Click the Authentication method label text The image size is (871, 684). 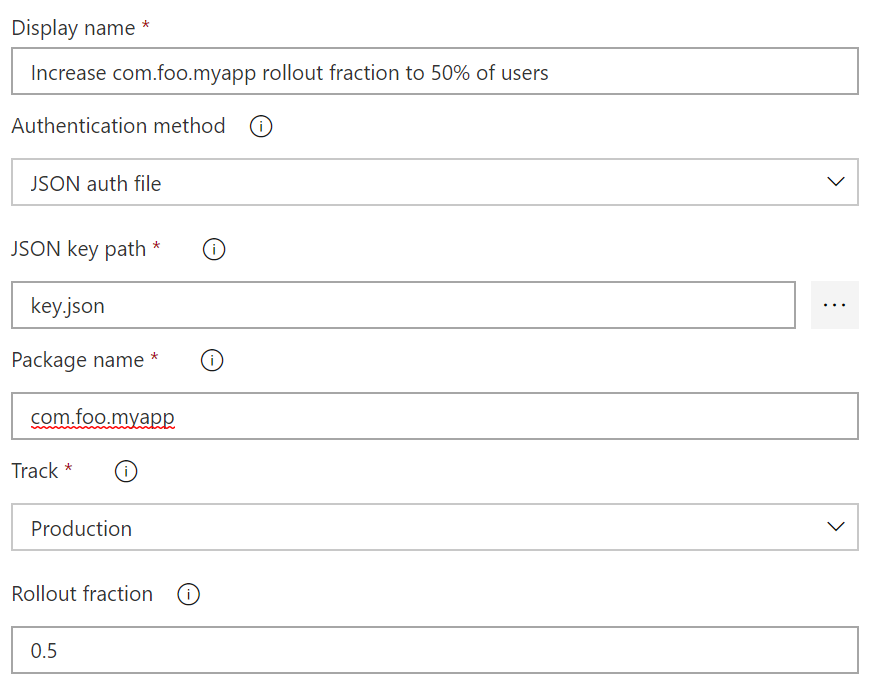coord(118,126)
